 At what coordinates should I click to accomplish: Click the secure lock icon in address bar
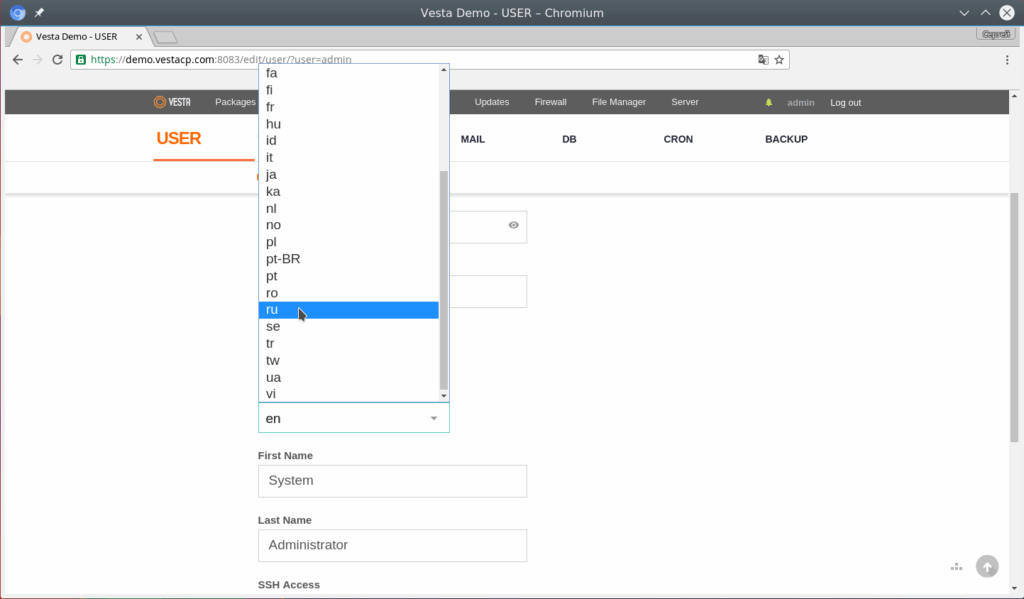81,59
